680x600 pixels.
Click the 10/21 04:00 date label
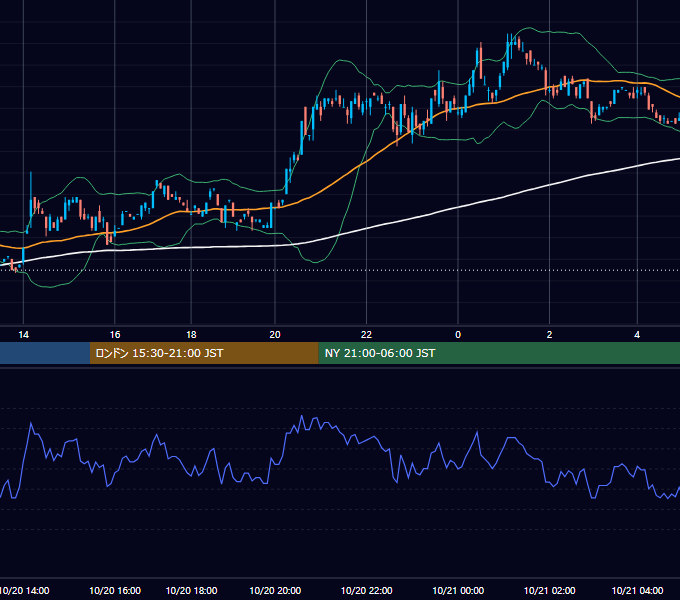[x=637, y=590]
